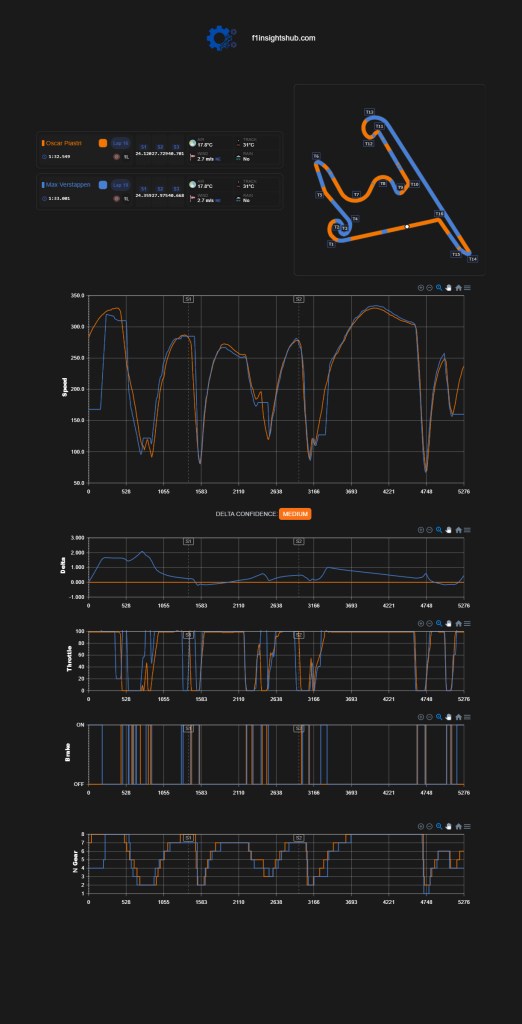Enable selection zoom on the Speed chart

click(x=439, y=287)
